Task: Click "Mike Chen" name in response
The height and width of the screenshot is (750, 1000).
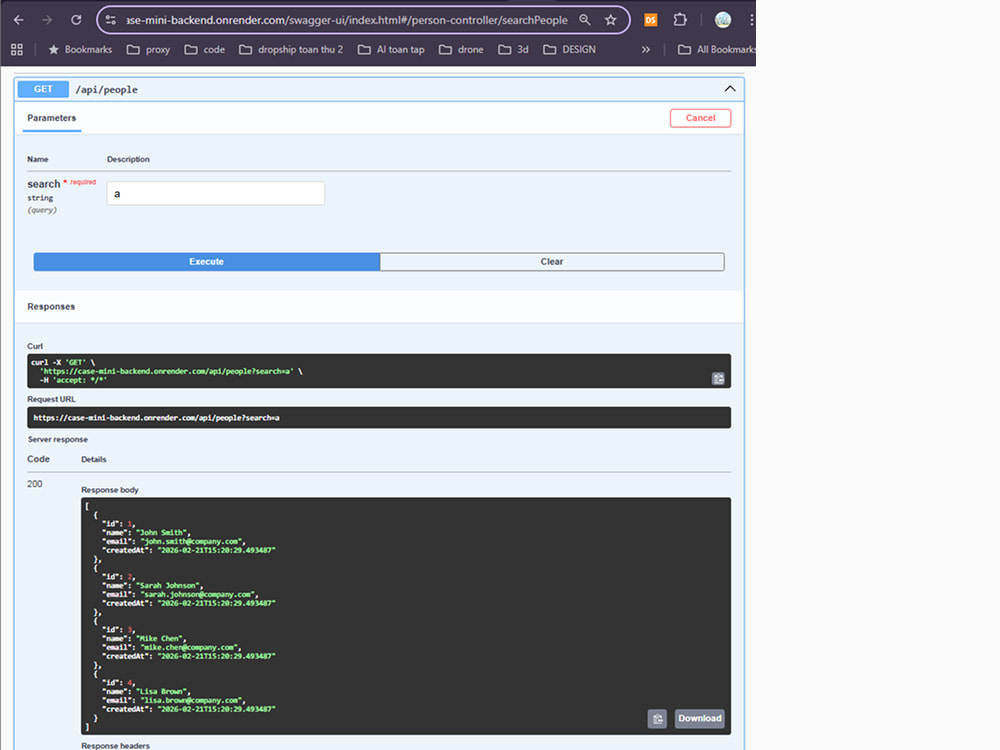Action: click(x=159, y=638)
